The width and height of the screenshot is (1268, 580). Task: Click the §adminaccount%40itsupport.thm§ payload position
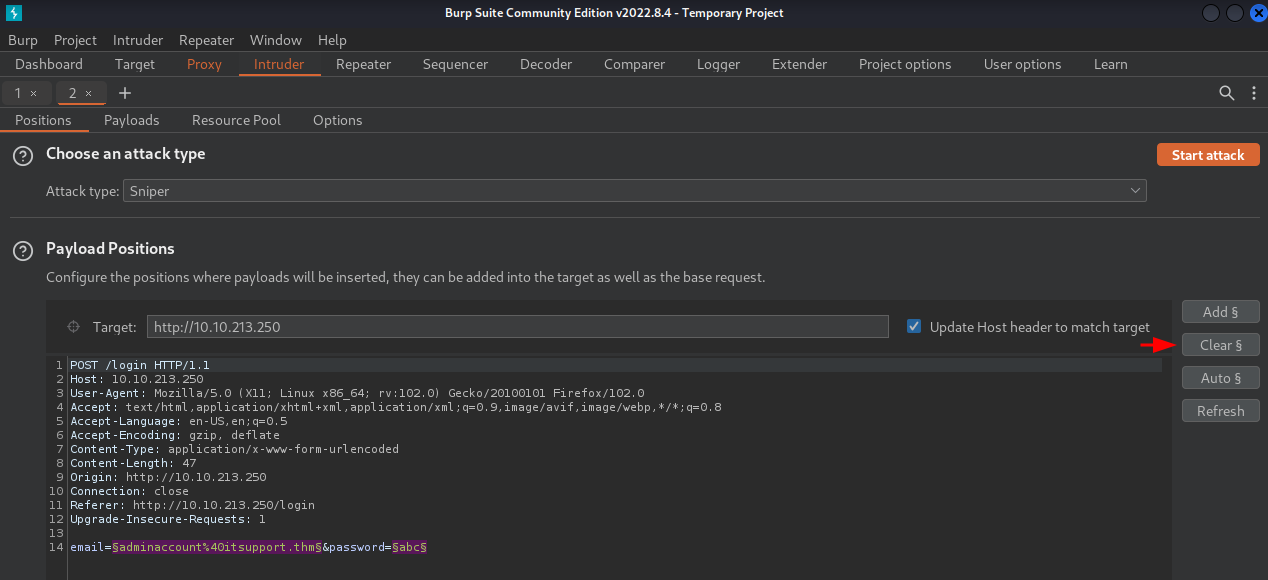click(217, 547)
